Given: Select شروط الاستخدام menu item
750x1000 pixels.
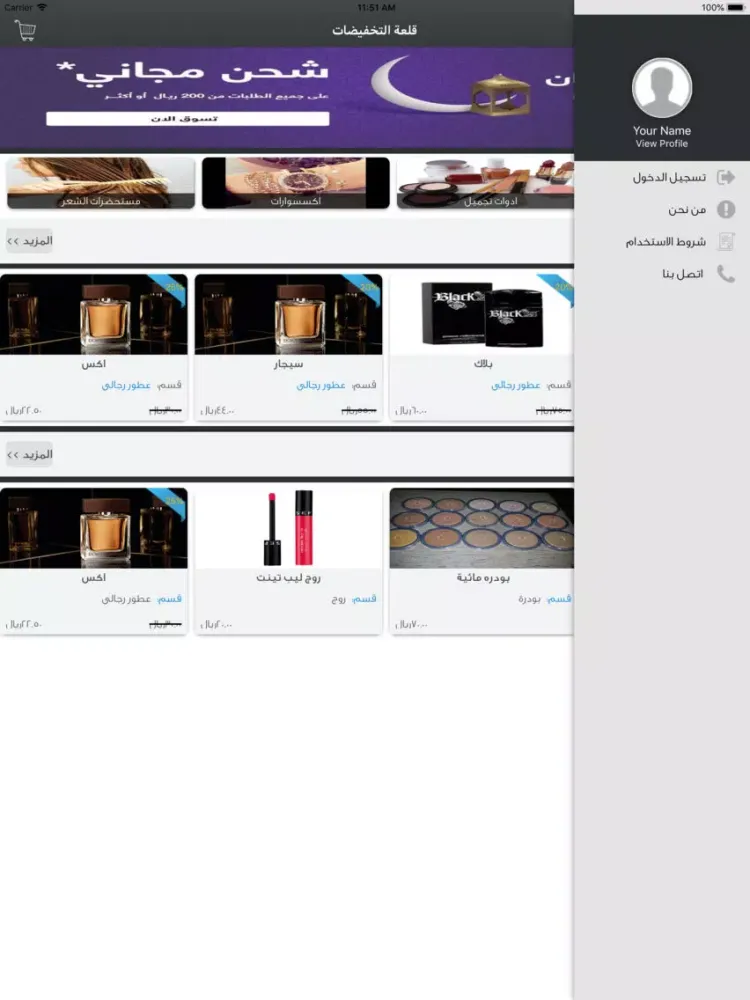Looking at the screenshot, I should pos(666,242).
